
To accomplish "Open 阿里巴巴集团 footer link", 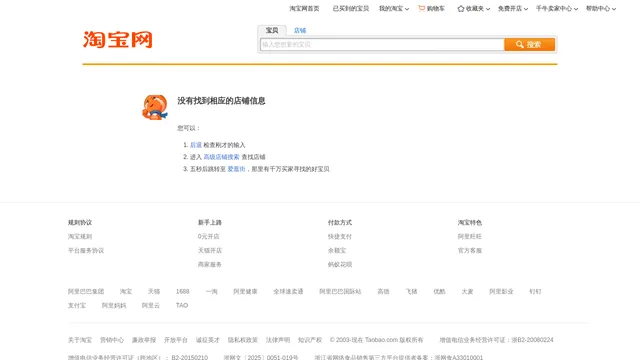I will [x=86, y=291].
